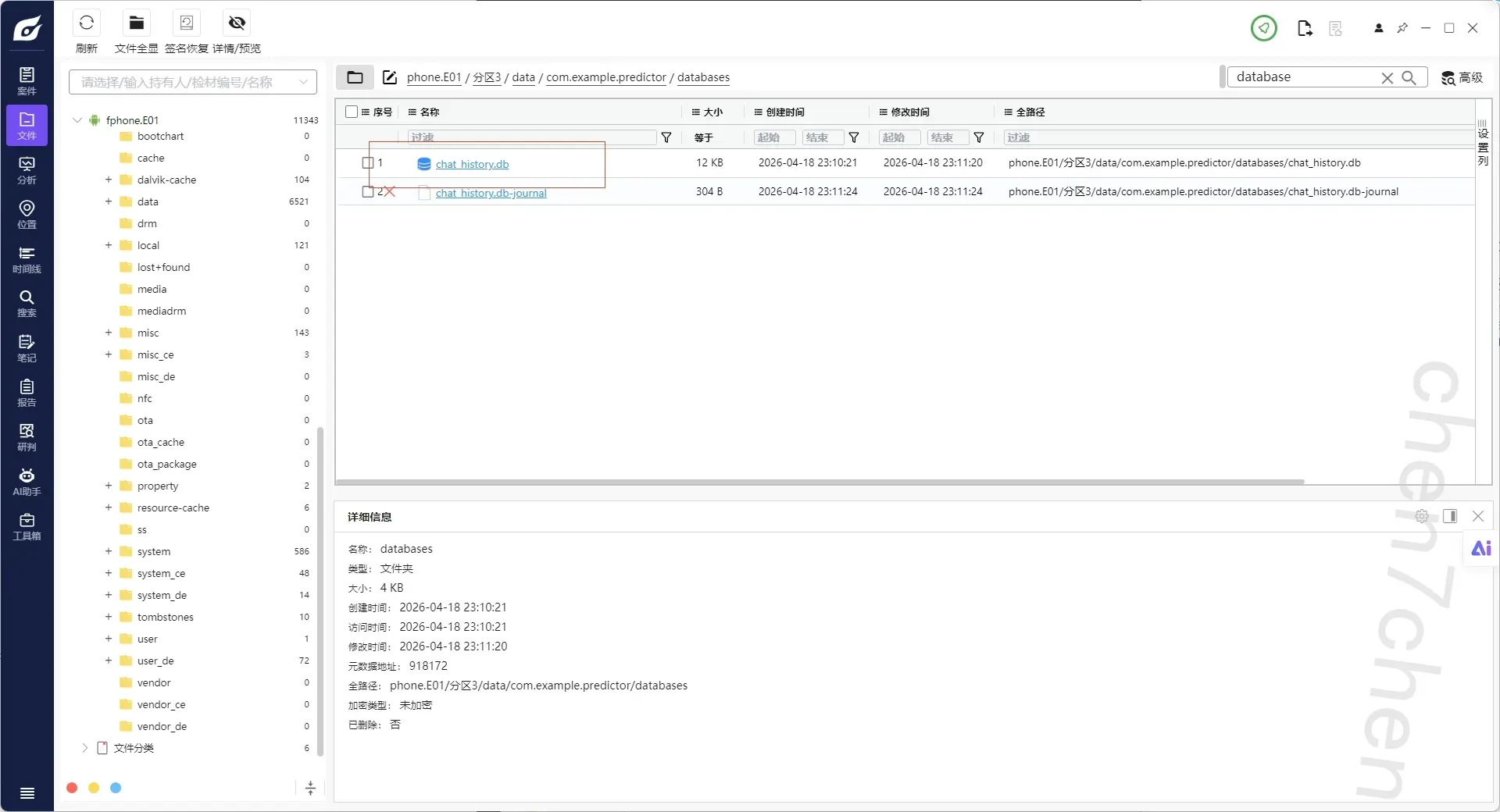Viewport: 1500px width, 812px height.
Task: Click the pin window icon
Action: coord(1402,28)
